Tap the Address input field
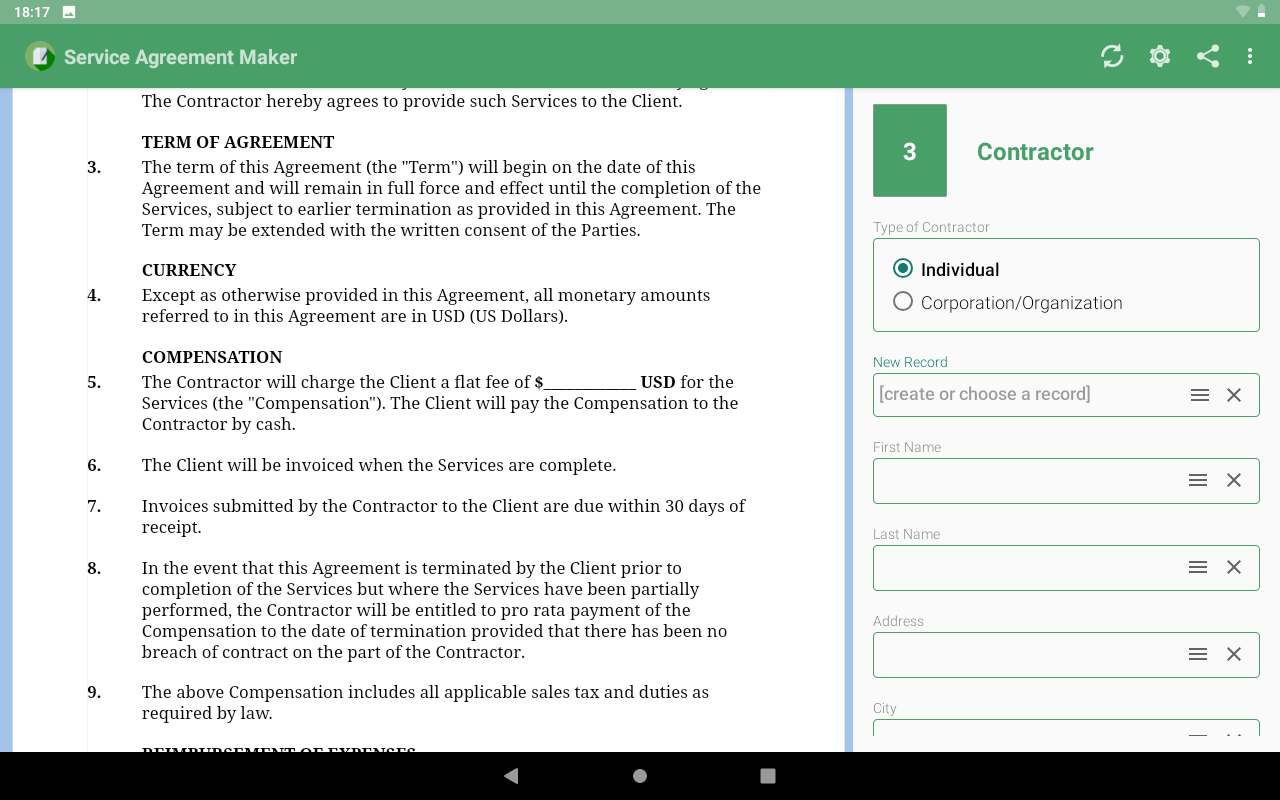Screen dimensions: 1280x800 (x=1066, y=655)
